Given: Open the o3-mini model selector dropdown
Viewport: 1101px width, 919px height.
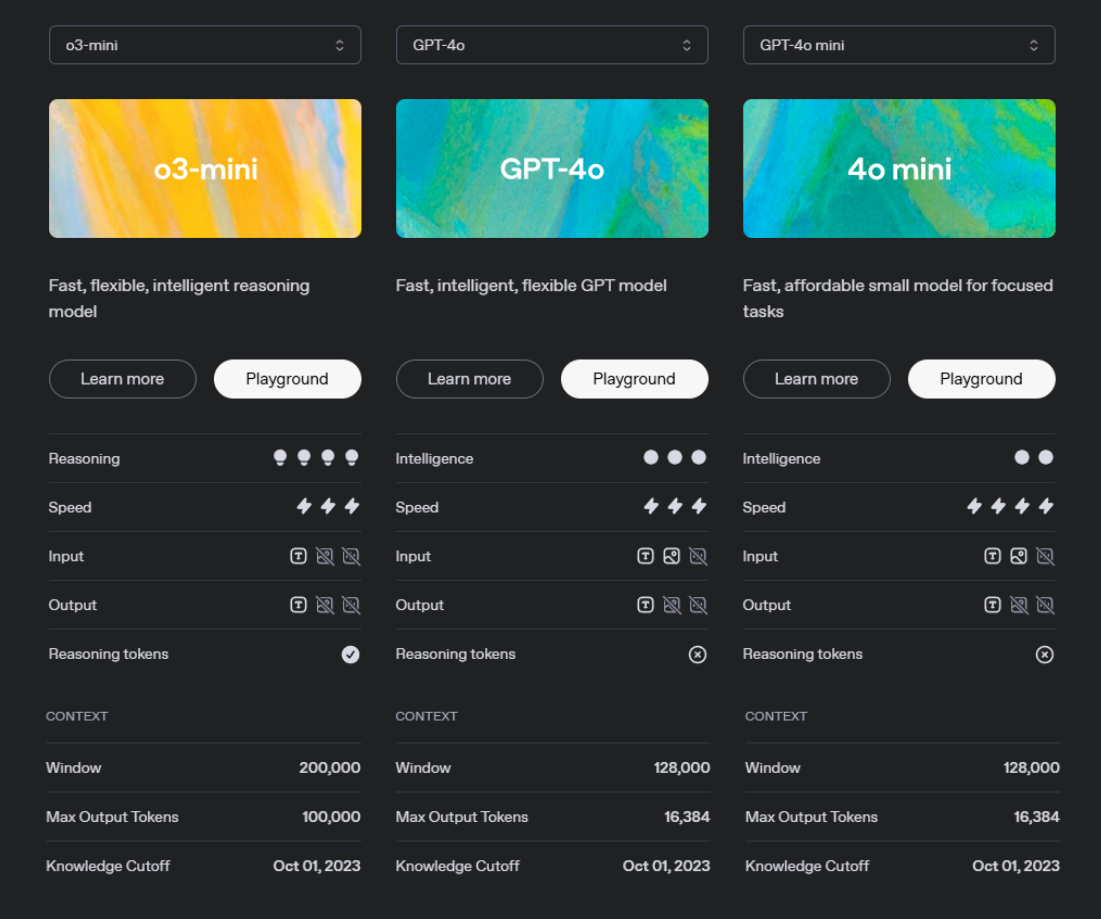Looking at the screenshot, I should click(x=205, y=45).
